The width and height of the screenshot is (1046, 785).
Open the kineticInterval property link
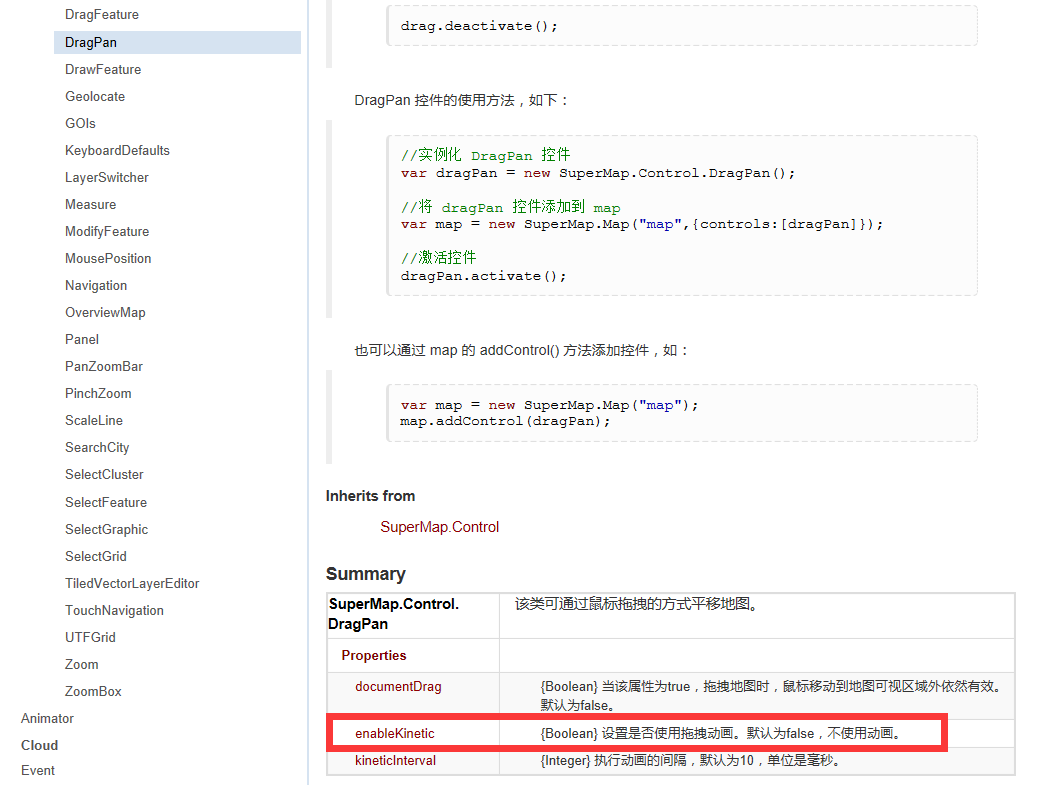[396, 760]
